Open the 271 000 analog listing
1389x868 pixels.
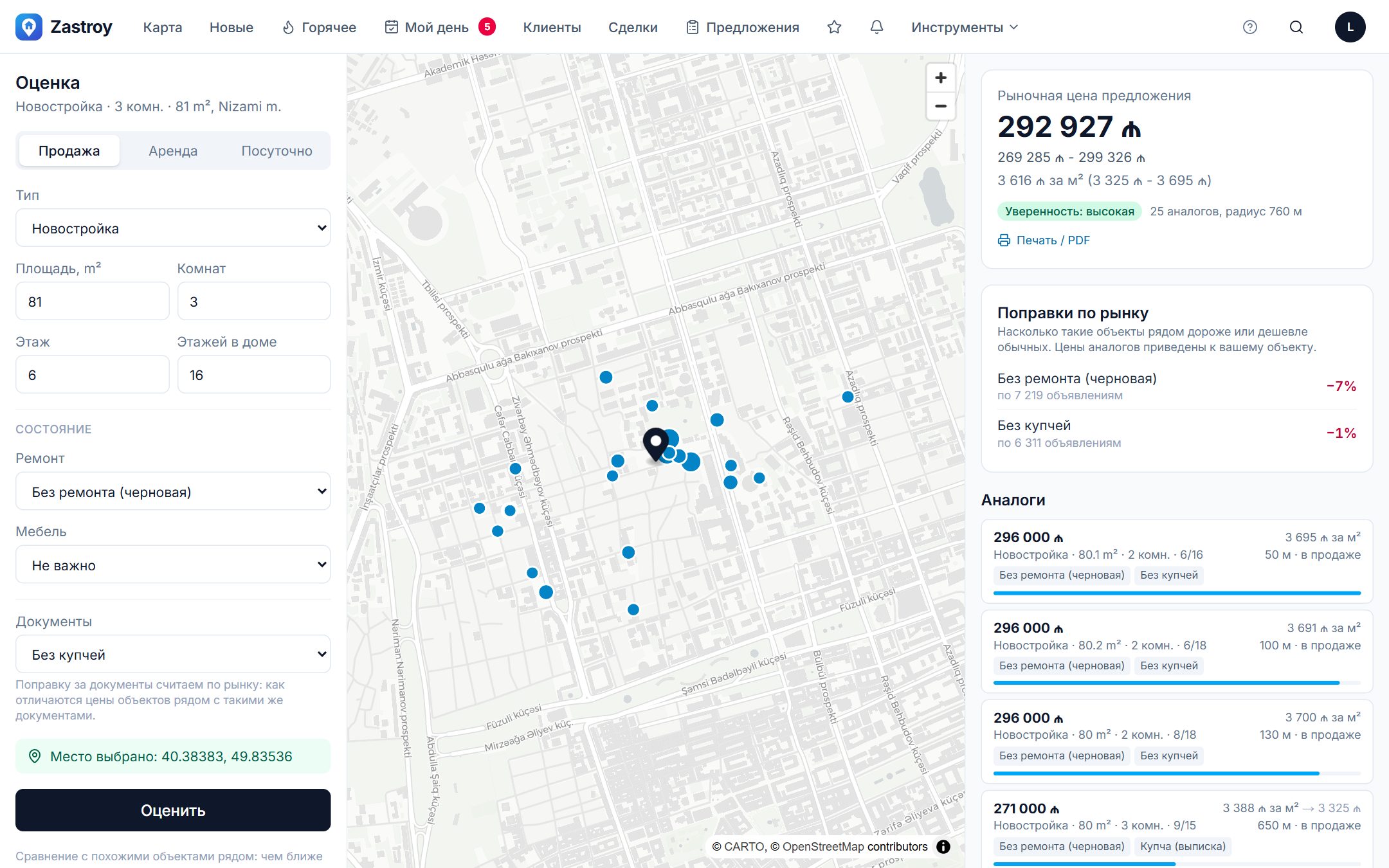pyautogui.click(x=1177, y=829)
